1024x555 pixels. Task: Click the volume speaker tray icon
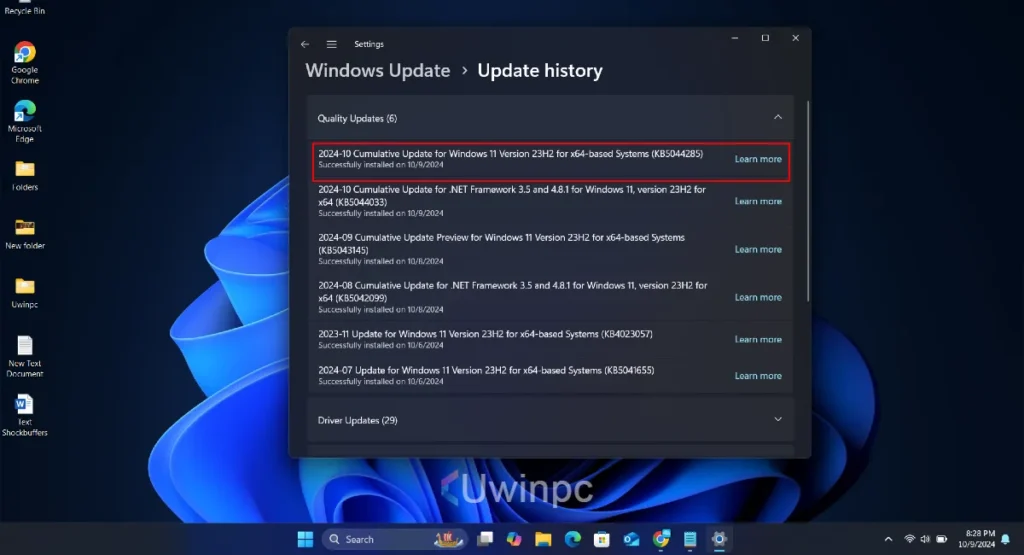[x=925, y=539]
